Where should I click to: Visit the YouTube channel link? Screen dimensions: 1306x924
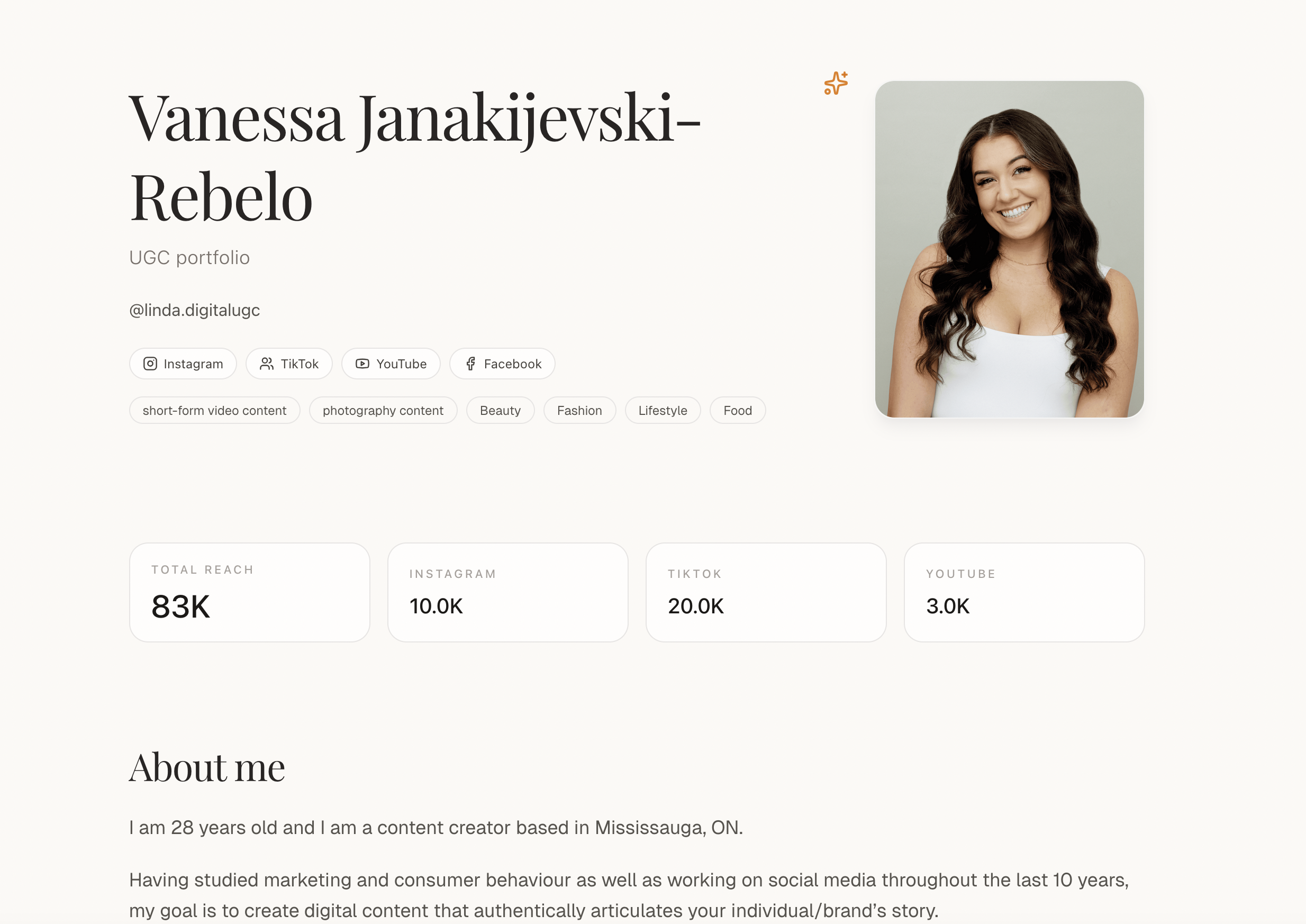(x=391, y=364)
